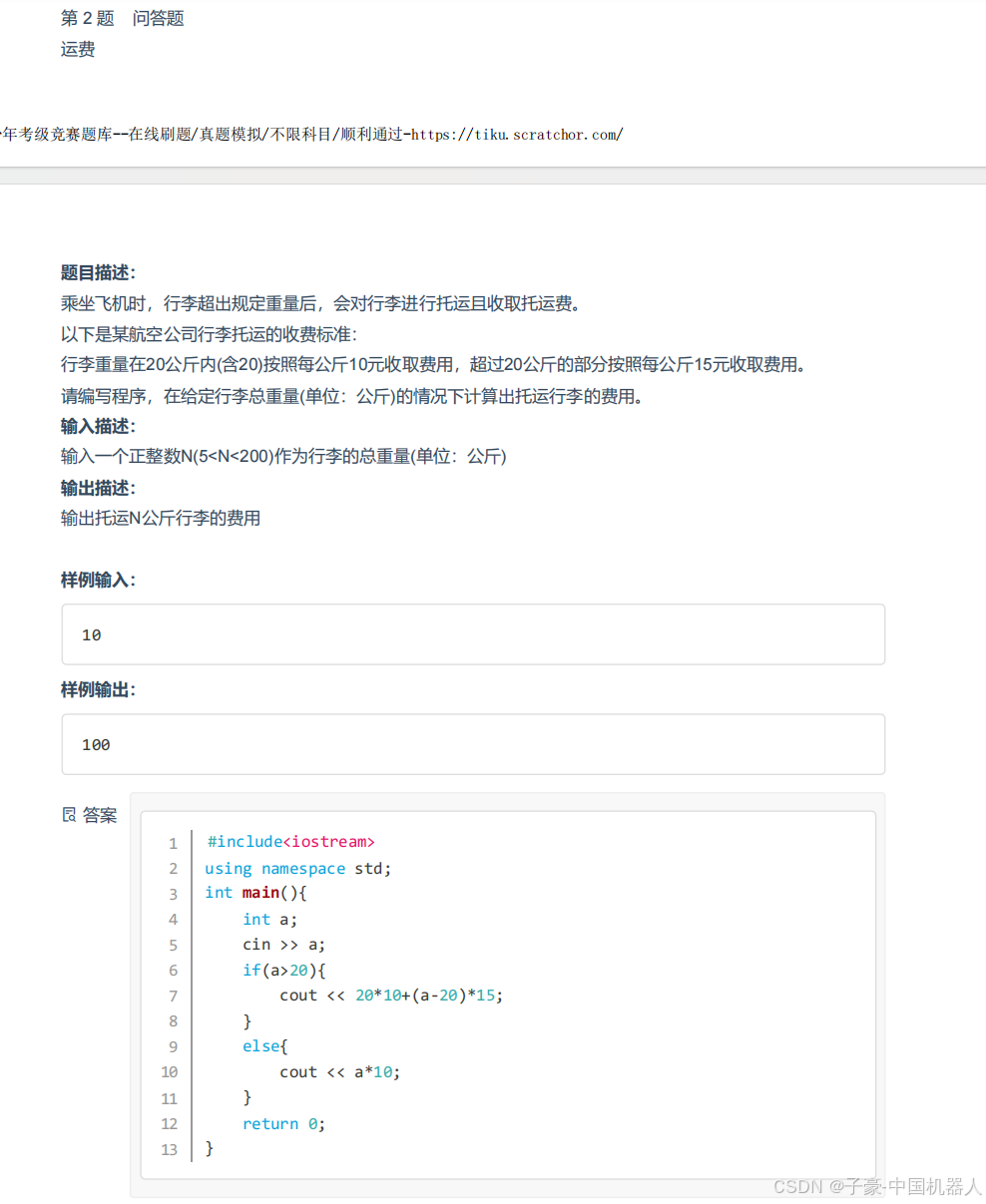Image resolution: width=986 pixels, height=1204 pixels.
Task: Click line number 1 in code gutter
Action: (173, 843)
